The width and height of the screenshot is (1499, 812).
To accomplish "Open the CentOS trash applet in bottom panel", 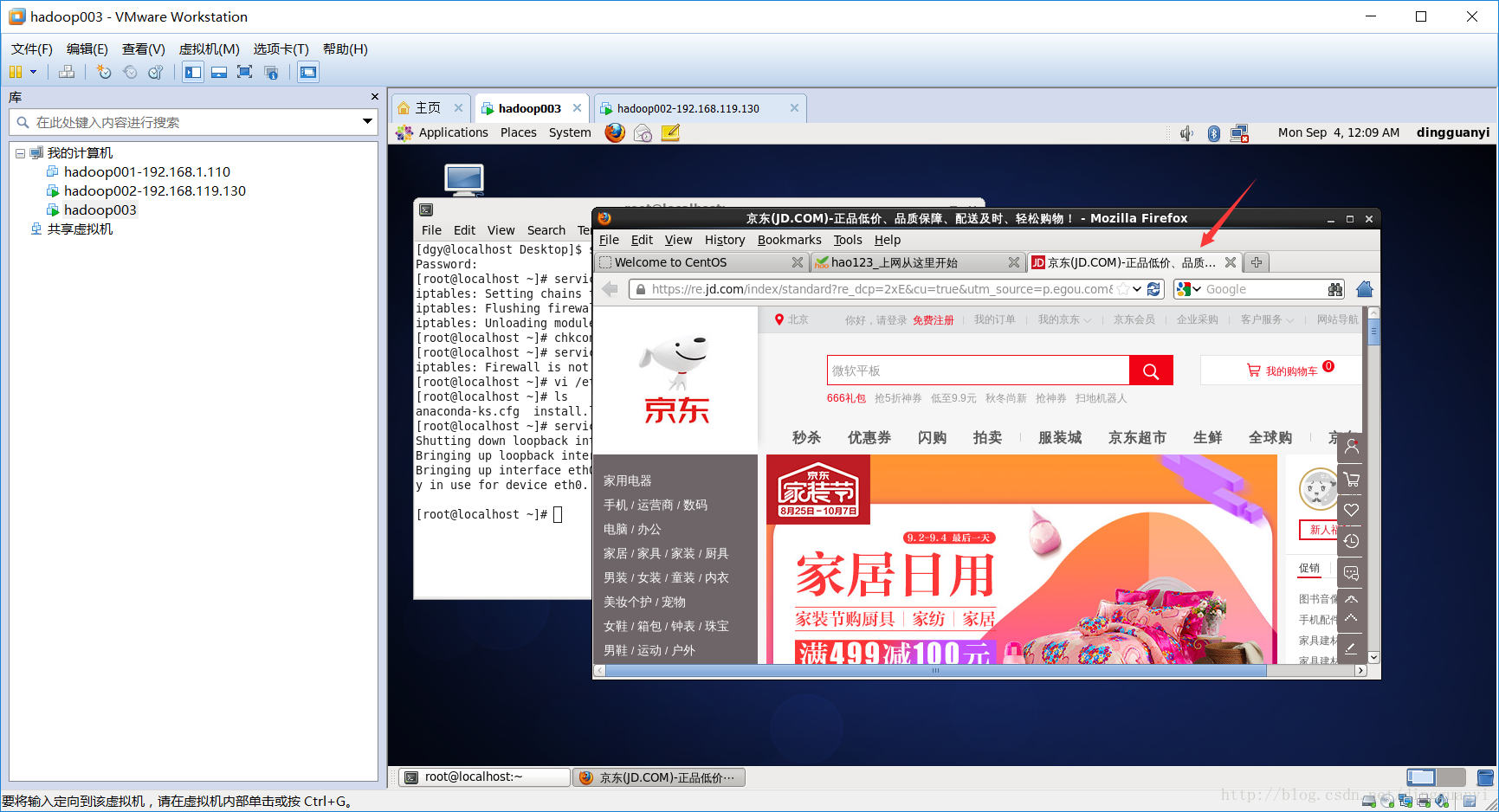I will pos(1485,777).
